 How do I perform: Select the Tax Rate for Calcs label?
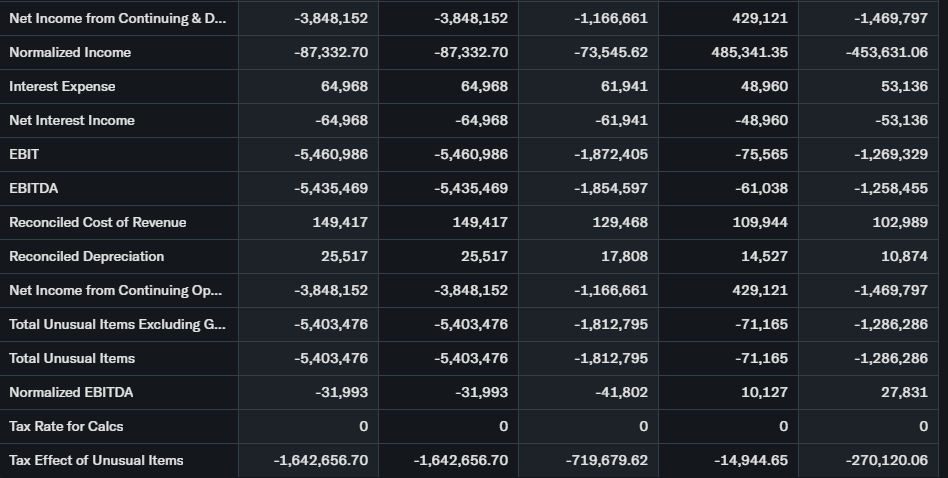[x=66, y=426]
